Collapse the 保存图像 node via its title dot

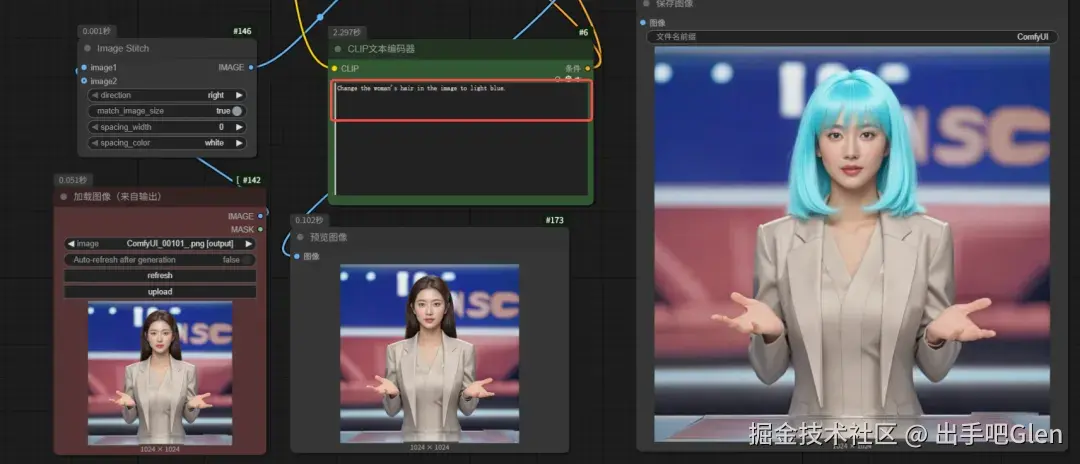tap(646, 3)
